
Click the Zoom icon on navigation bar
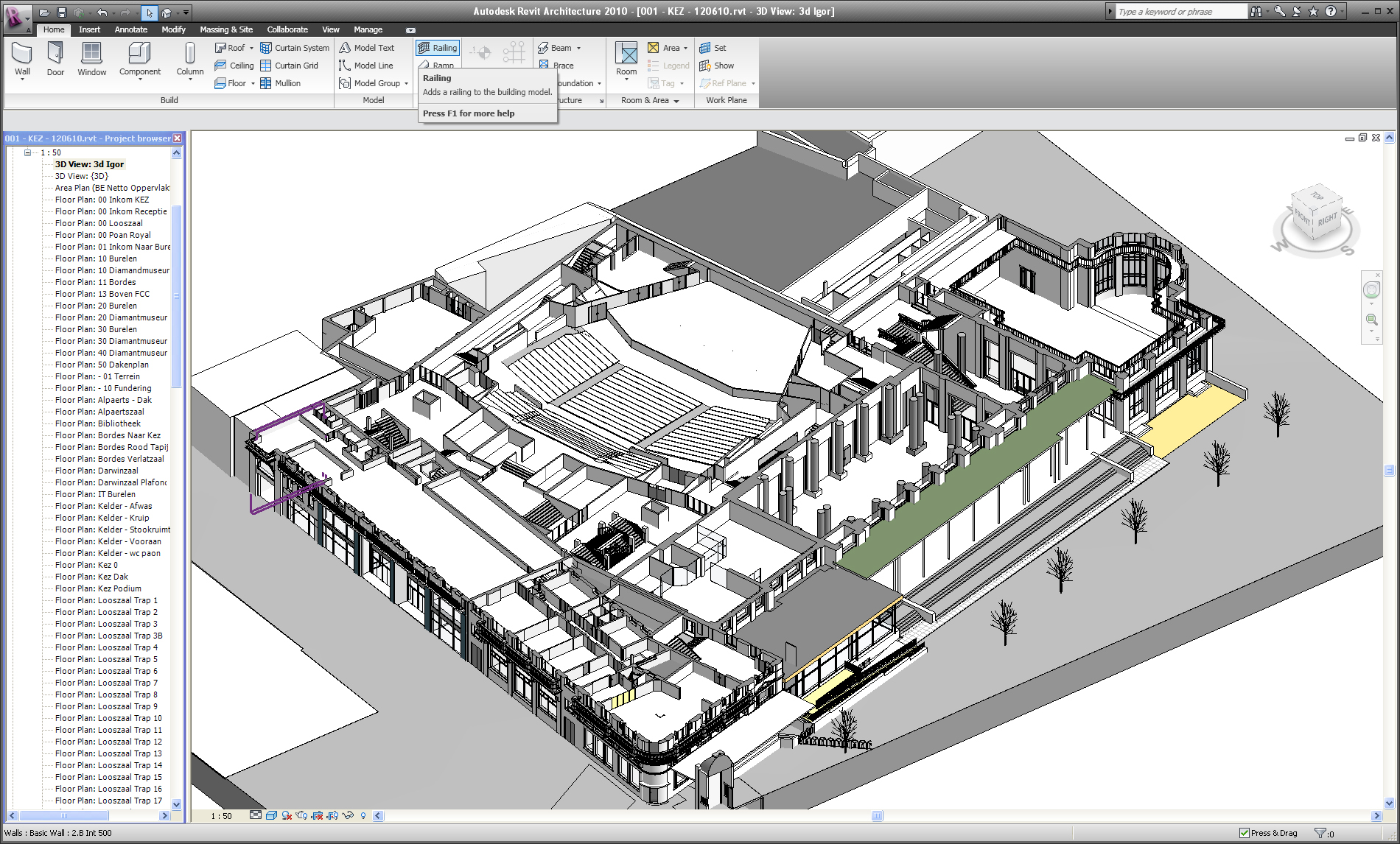coord(1371,320)
